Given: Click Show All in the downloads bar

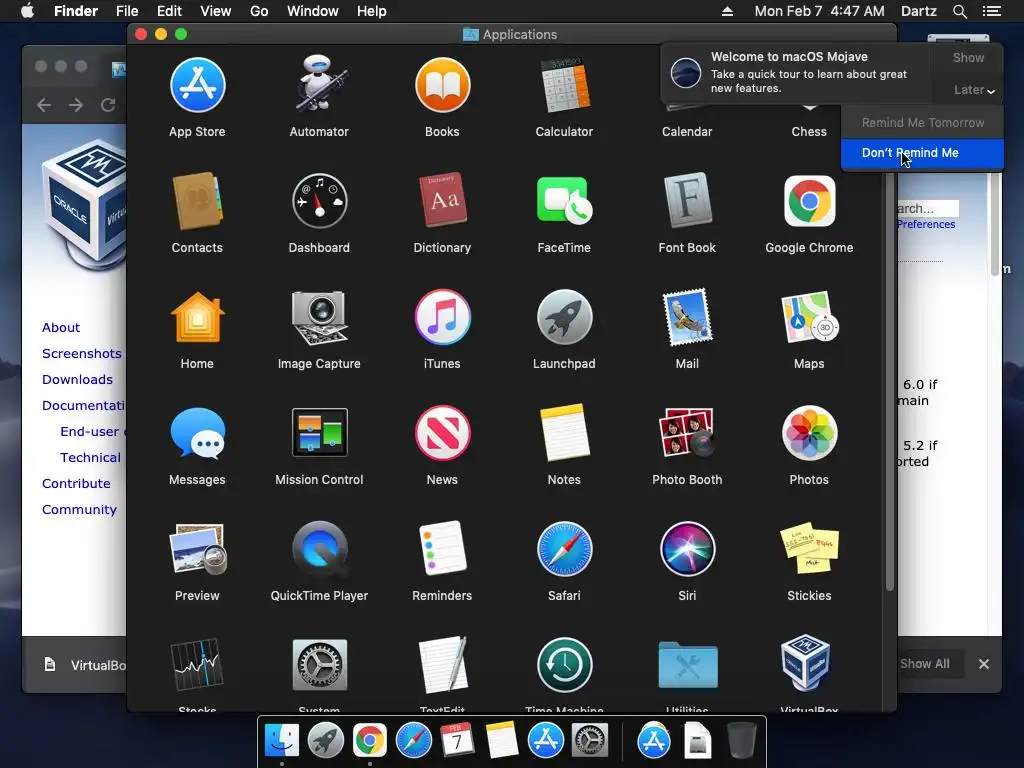Looking at the screenshot, I should point(924,664).
